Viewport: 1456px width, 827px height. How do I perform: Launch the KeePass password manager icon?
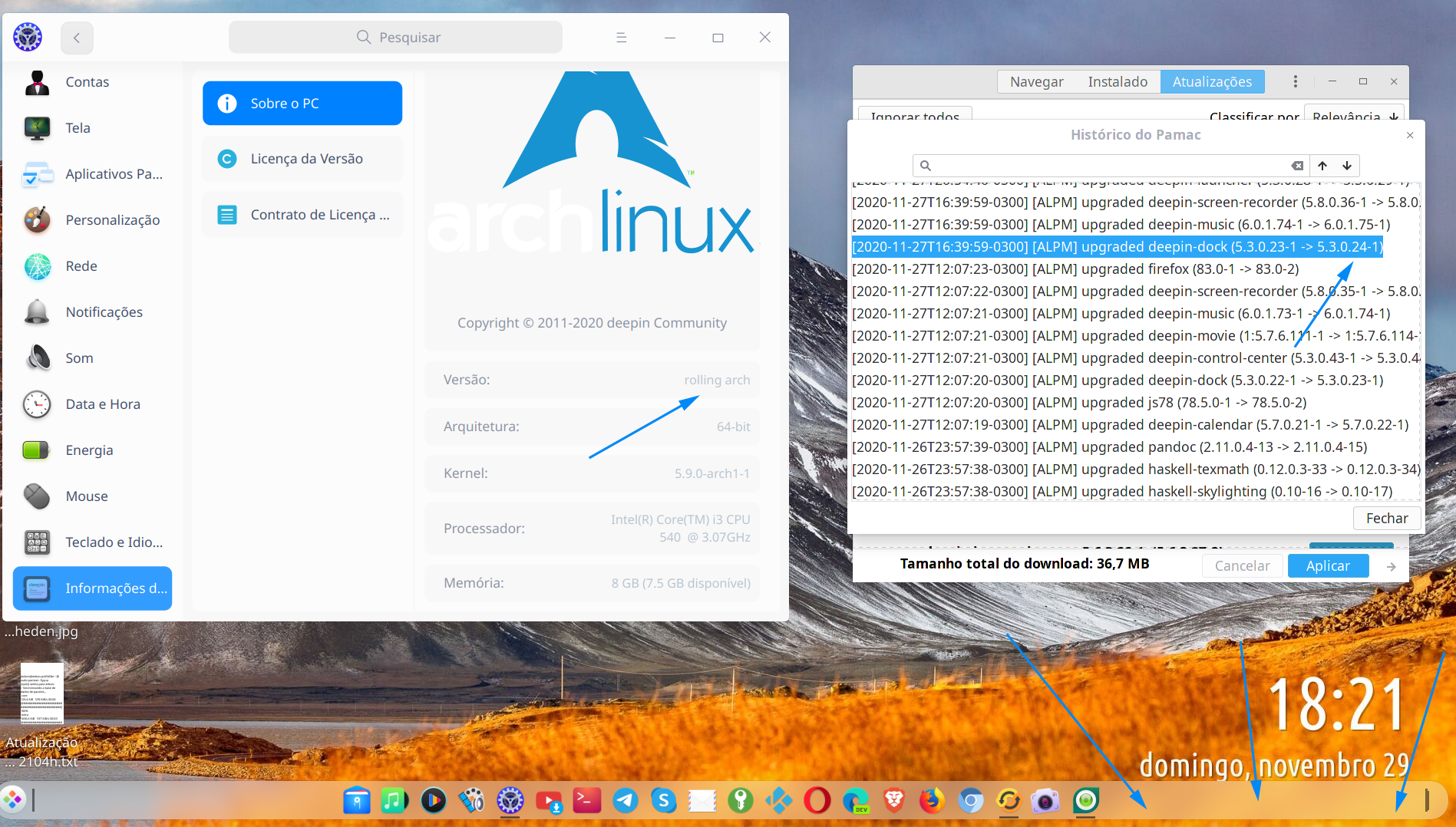pyautogui.click(x=741, y=801)
